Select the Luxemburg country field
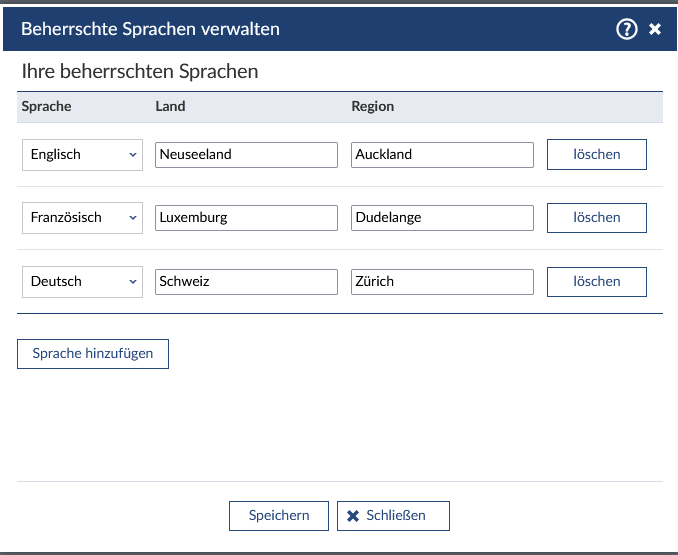This screenshot has width=678, height=555. click(246, 218)
